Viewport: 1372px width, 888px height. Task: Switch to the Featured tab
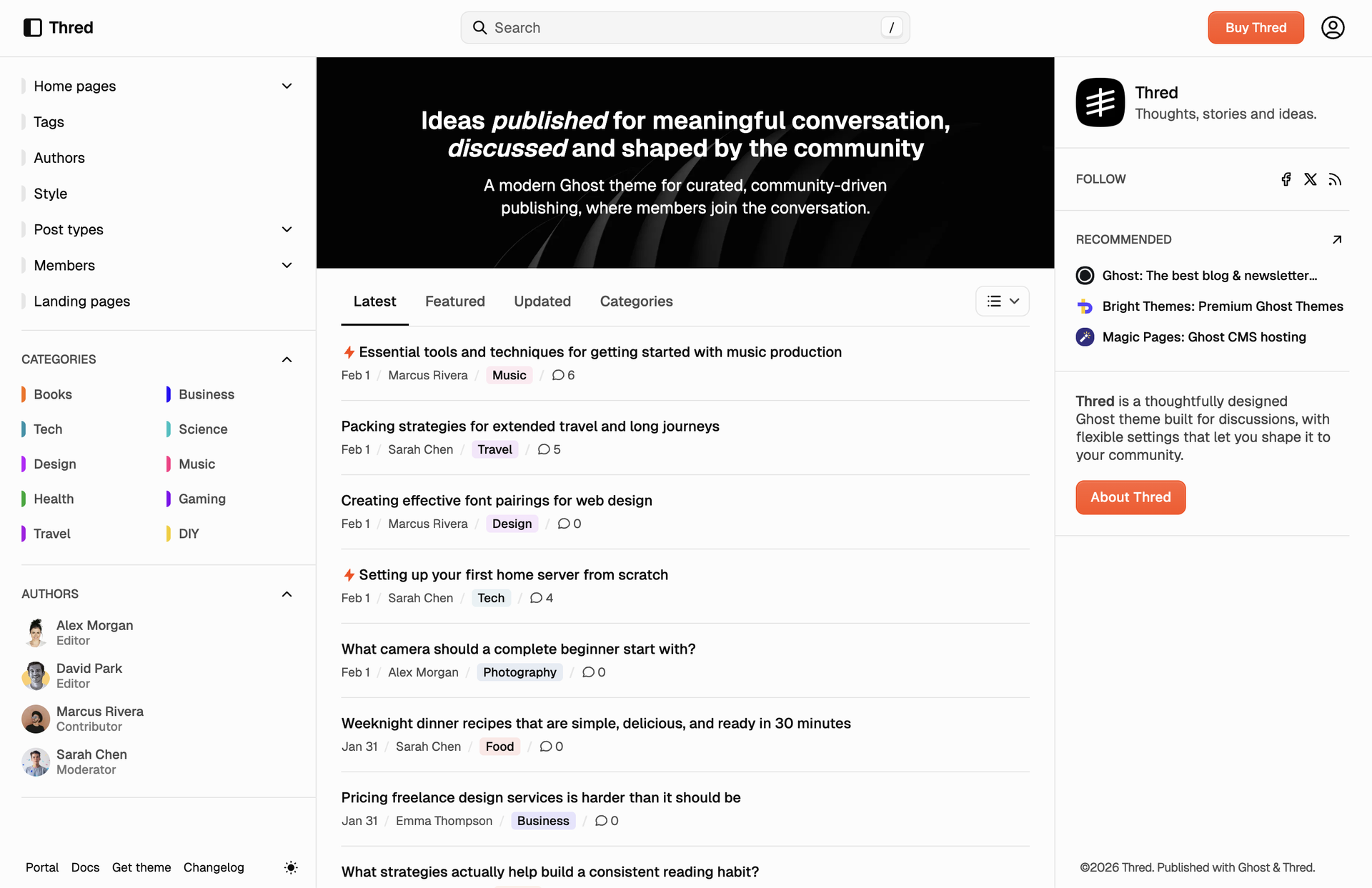pos(454,301)
